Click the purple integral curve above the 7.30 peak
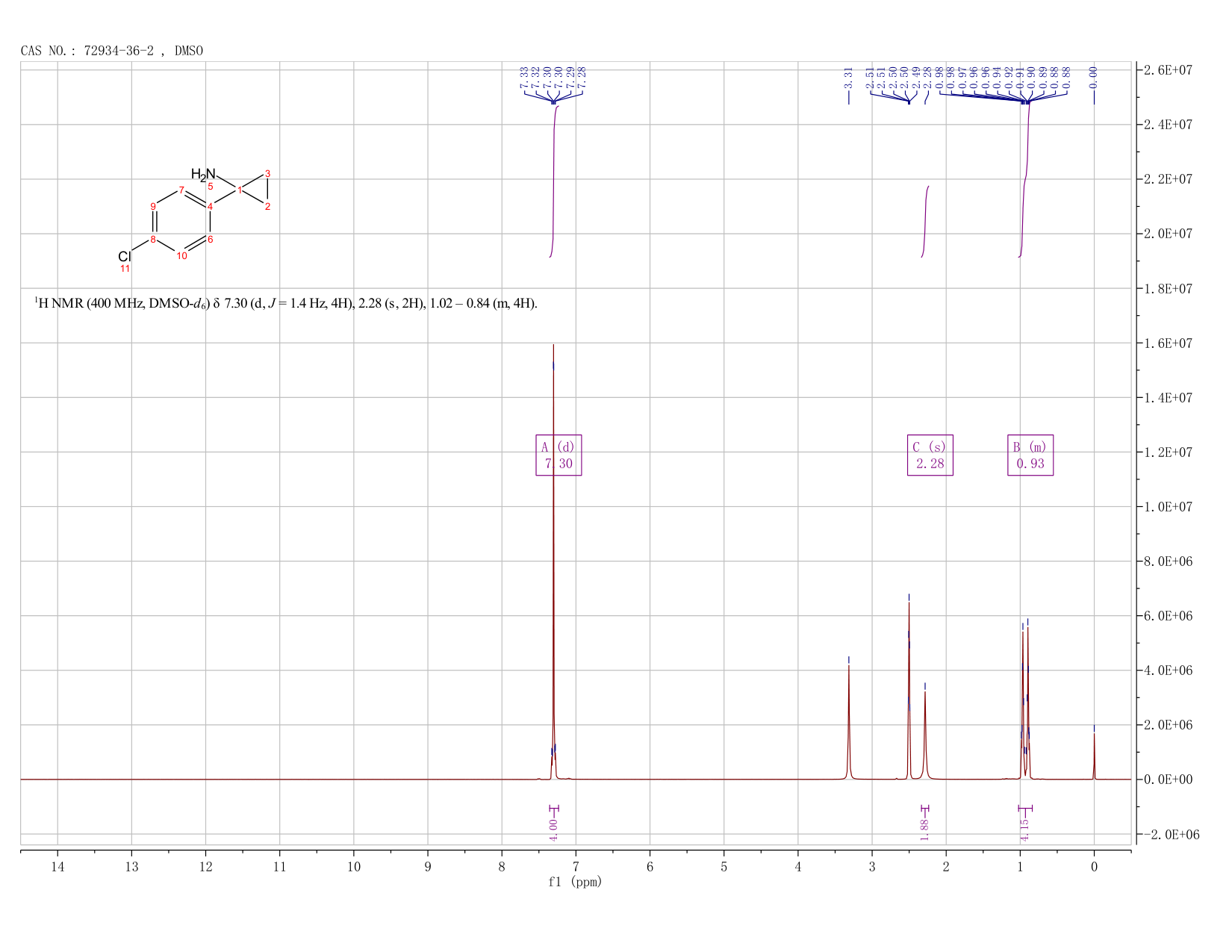Viewport: 1232px width, 952px height. (554, 183)
